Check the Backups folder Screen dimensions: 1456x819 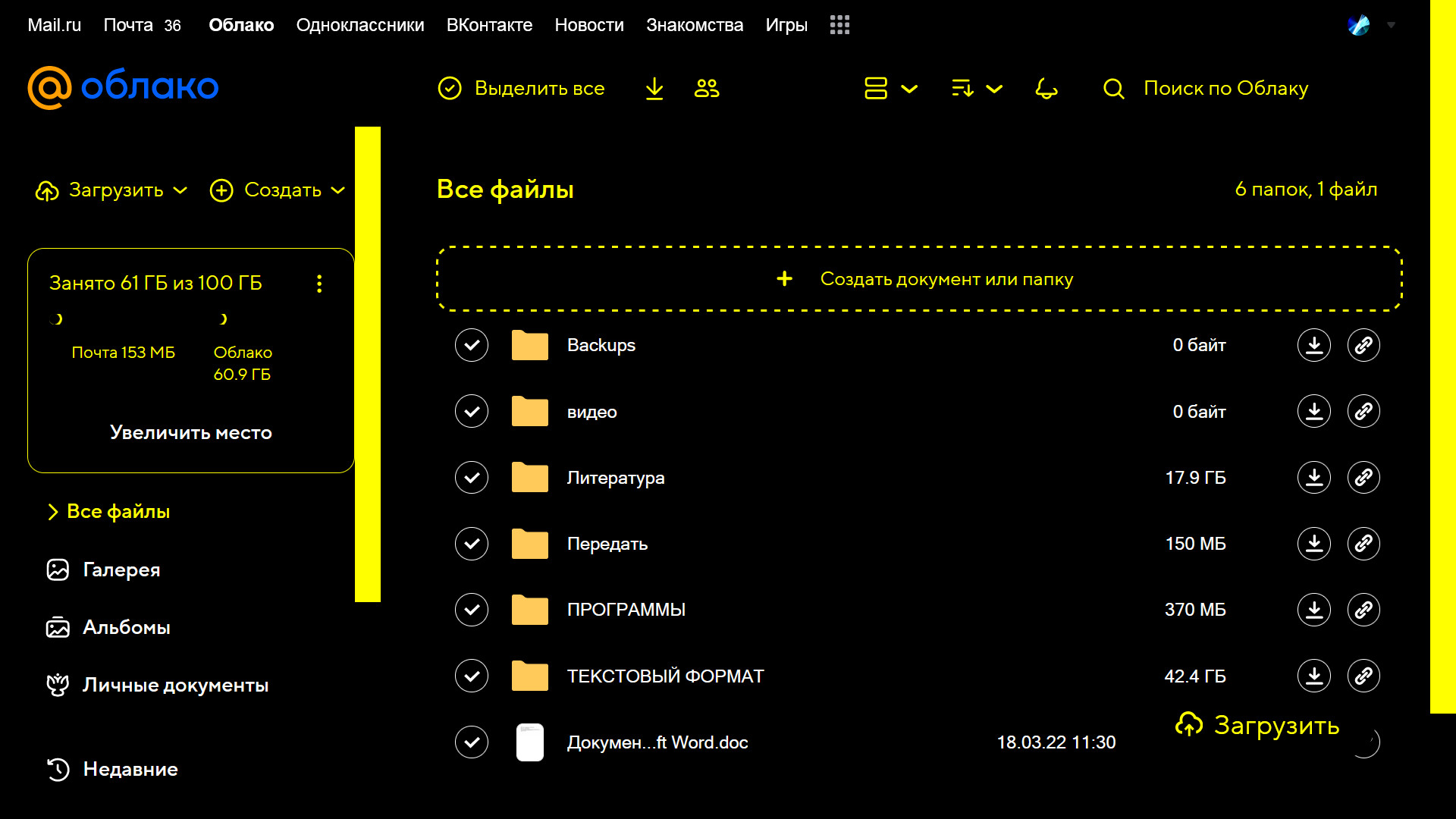click(x=472, y=345)
